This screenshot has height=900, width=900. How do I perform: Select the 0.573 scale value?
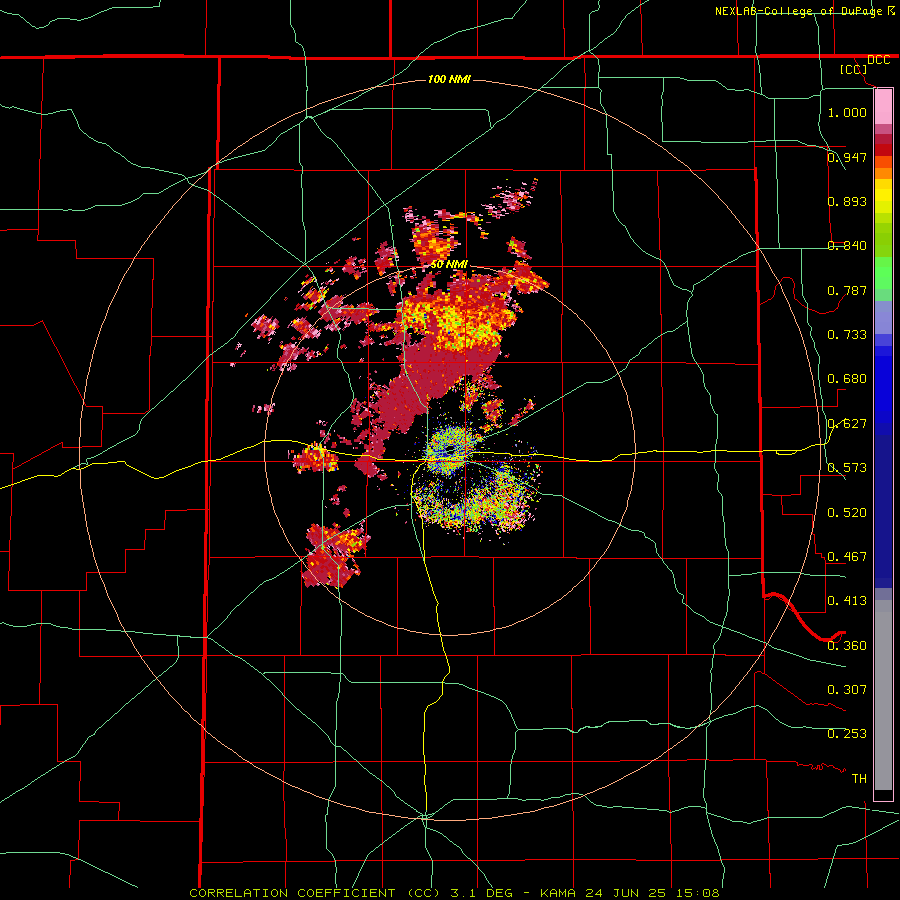847,467
